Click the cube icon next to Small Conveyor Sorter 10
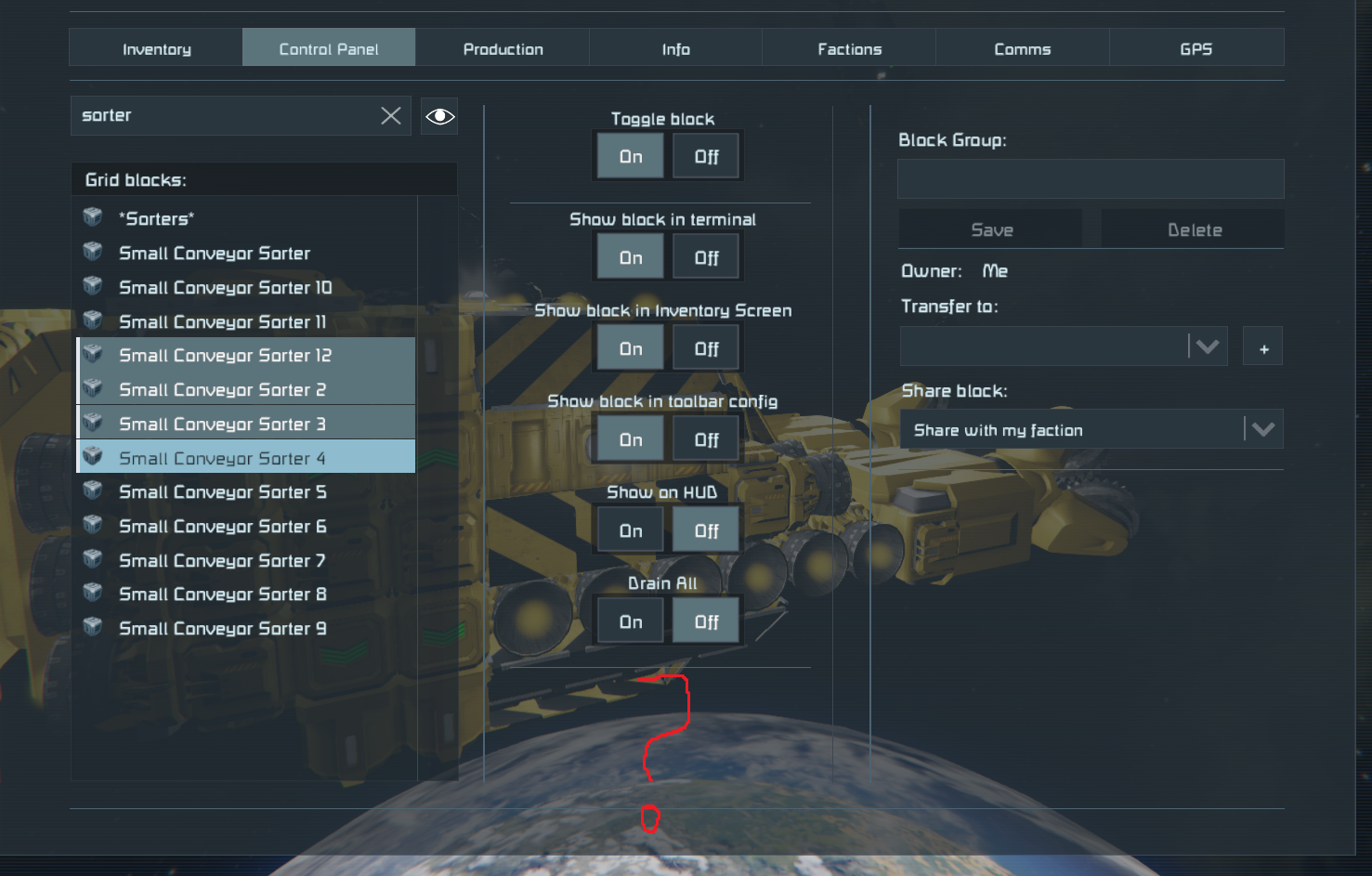1372x876 pixels. 93,286
